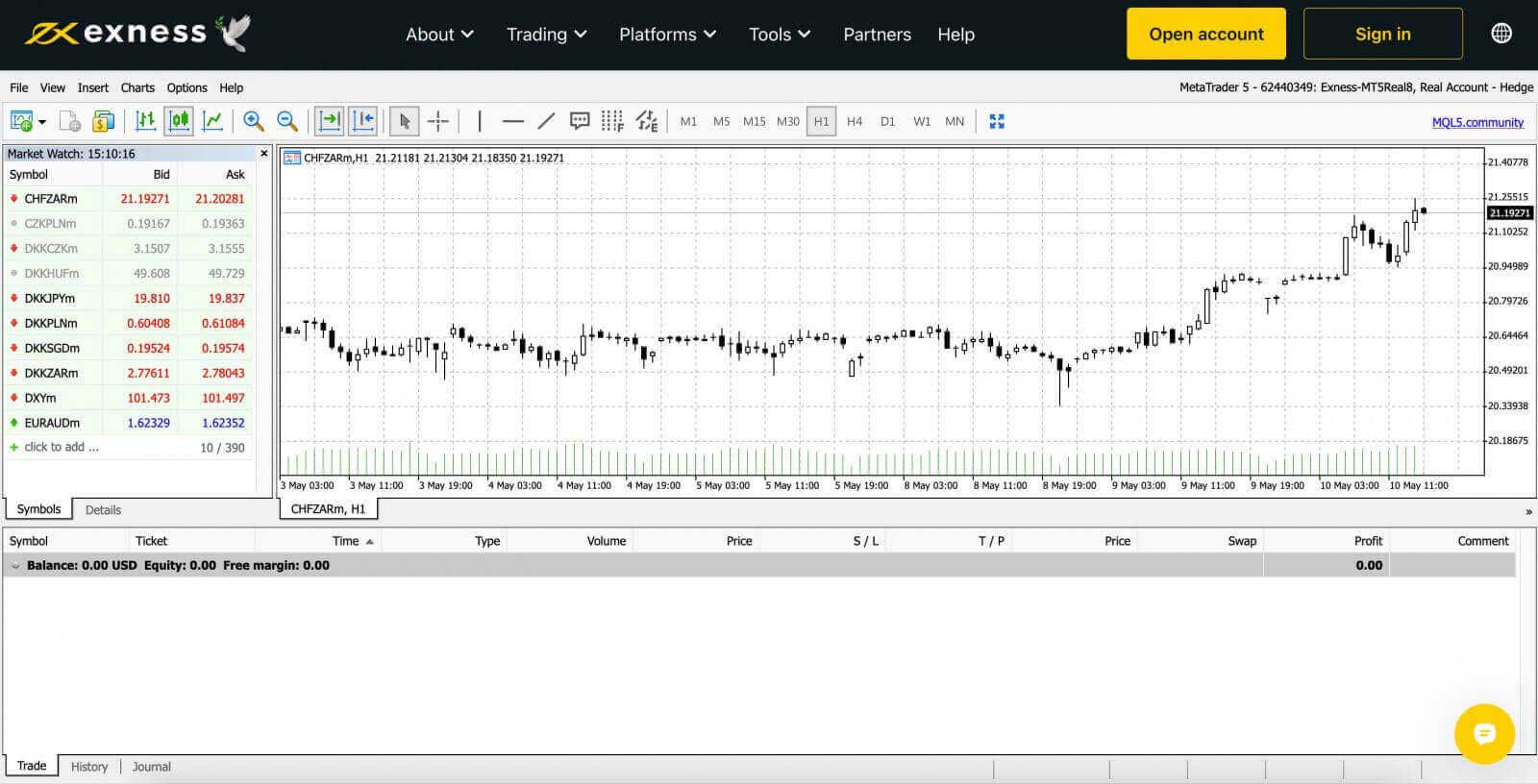The image size is (1538, 784).
Task: Click the zoom out magnifier icon
Action: [x=286, y=121]
